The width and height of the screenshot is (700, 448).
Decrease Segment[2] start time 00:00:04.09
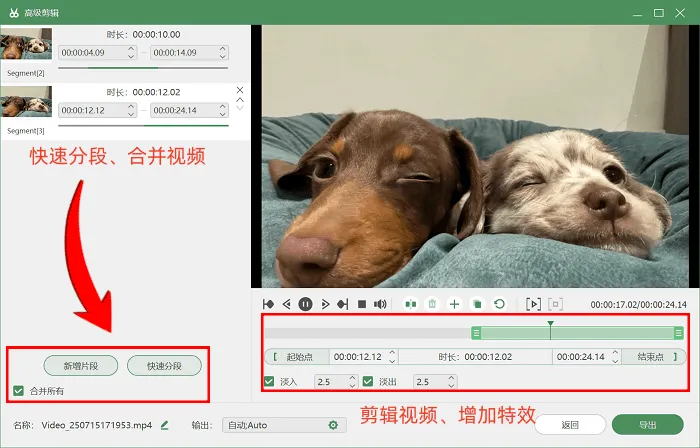point(131,56)
